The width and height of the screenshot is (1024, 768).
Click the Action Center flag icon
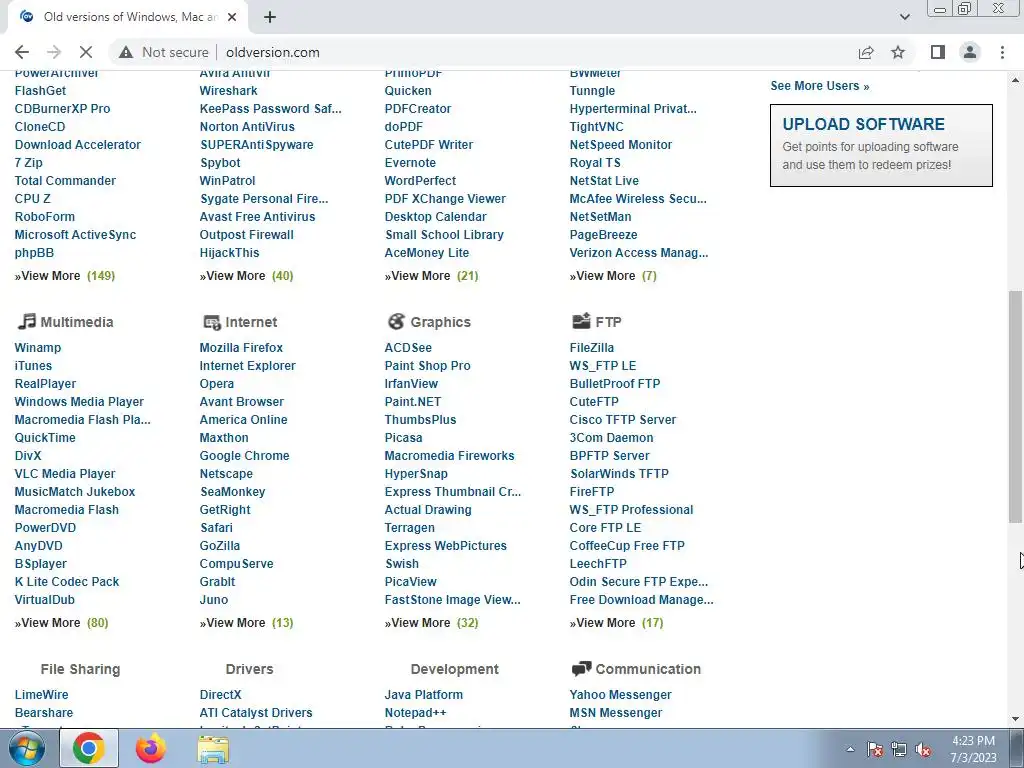pyautogui.click(x=875, y=749)
